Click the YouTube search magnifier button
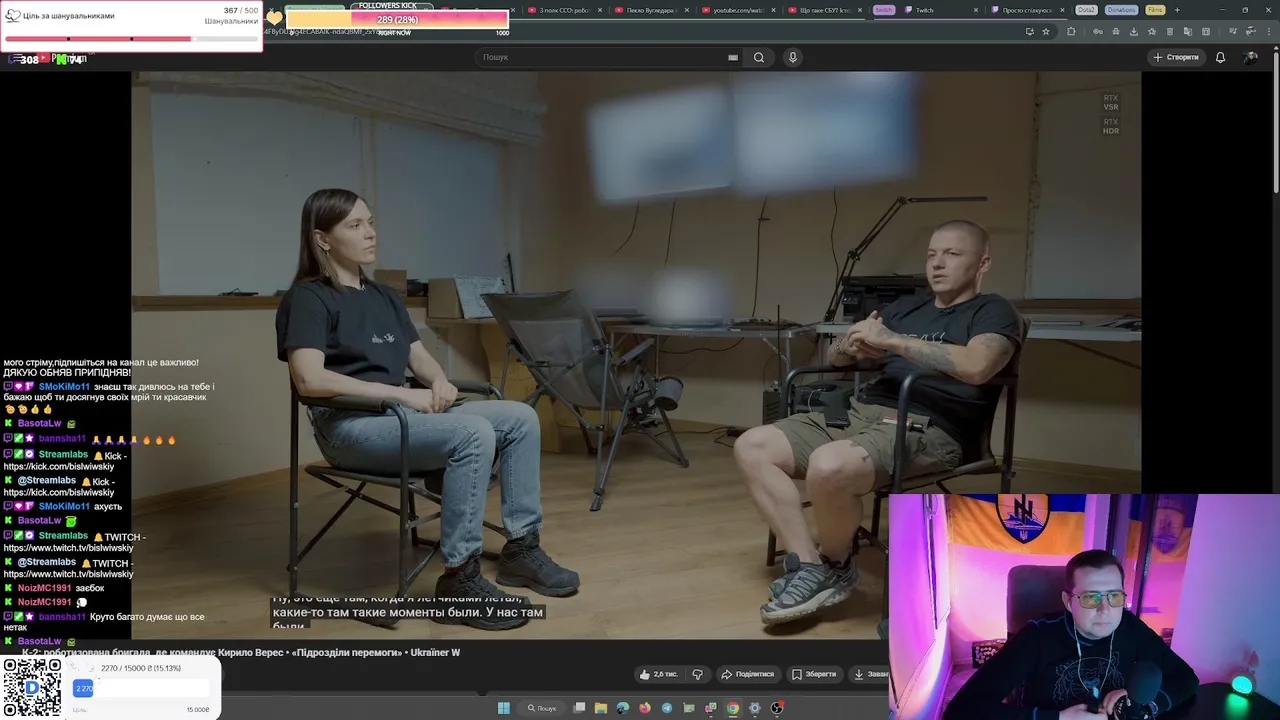The width and height of the screenshot is (1280, 720). pyautogui.click(x=759, y=57)
